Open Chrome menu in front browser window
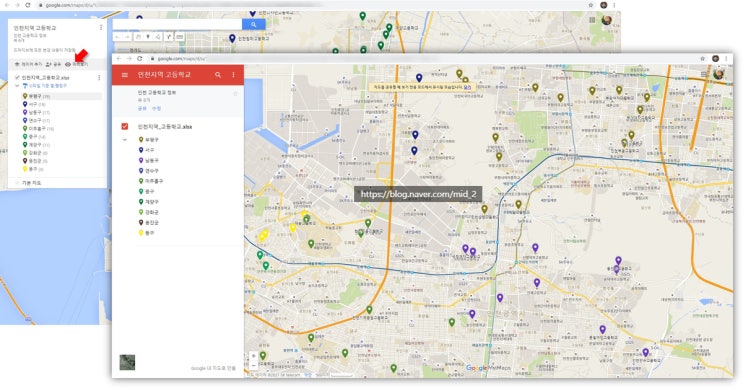 click(726, 59)
